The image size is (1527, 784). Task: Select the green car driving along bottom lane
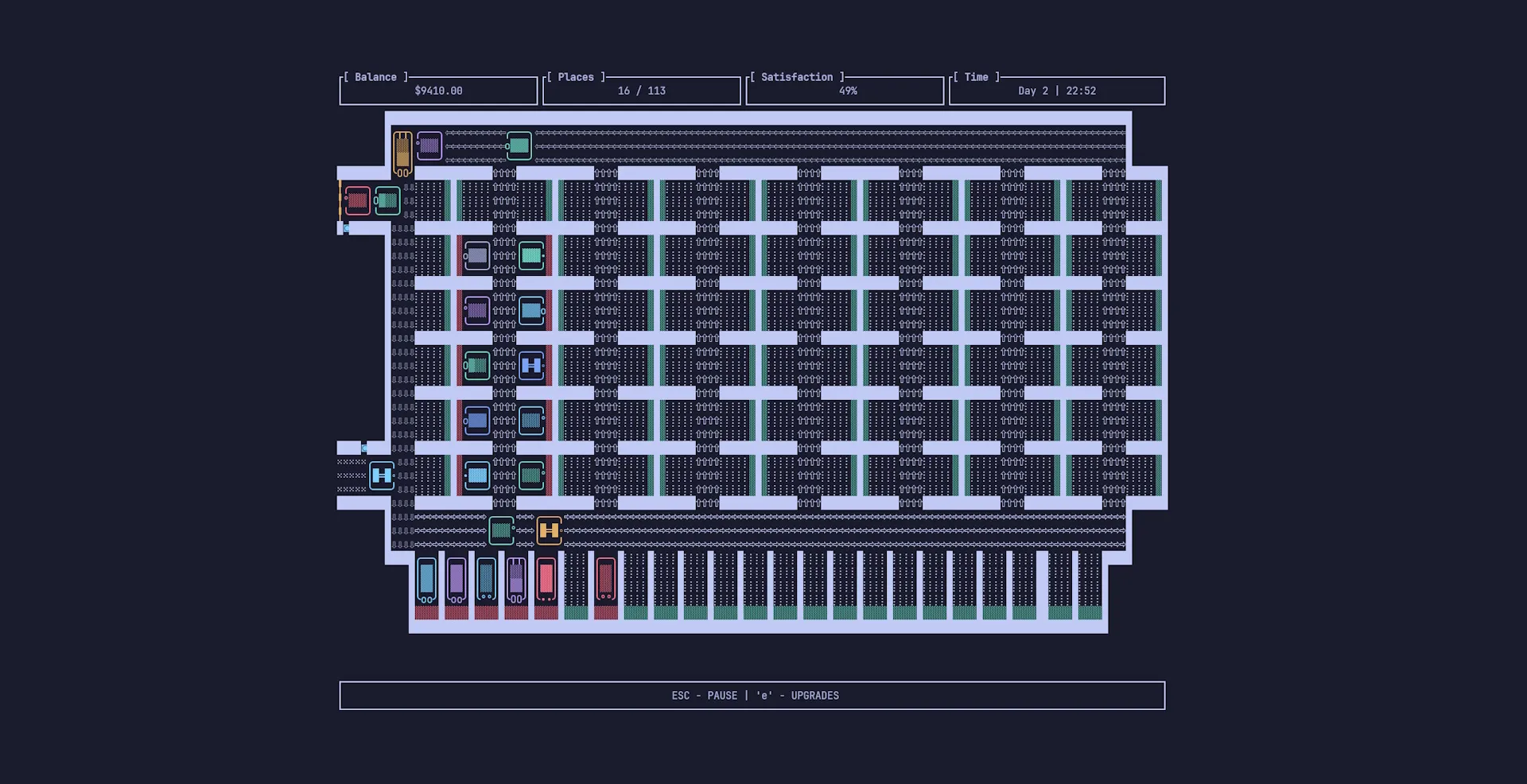501,530
